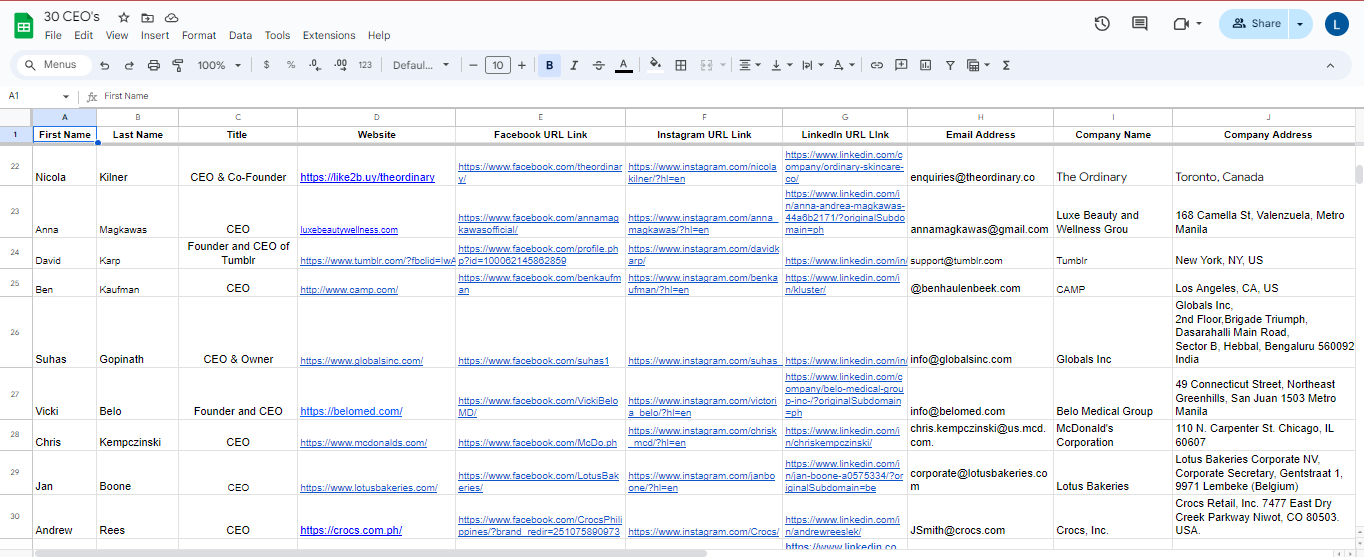Image resolution: width=1364 pixels, height=557 pixels.
Task: Open the Google Sheets home icon
Action: coord(23,26)
